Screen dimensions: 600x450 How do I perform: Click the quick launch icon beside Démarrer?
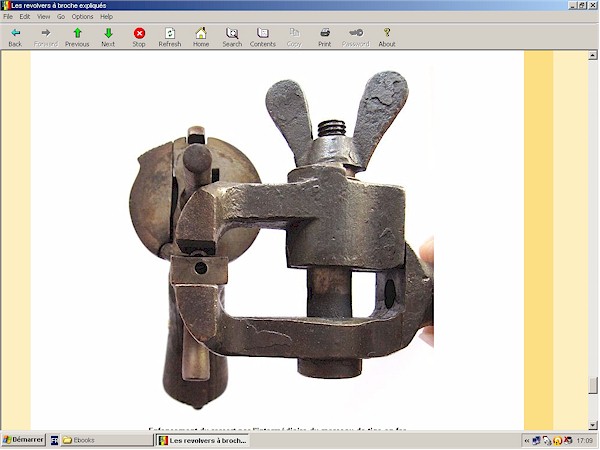tap(54, 440)
